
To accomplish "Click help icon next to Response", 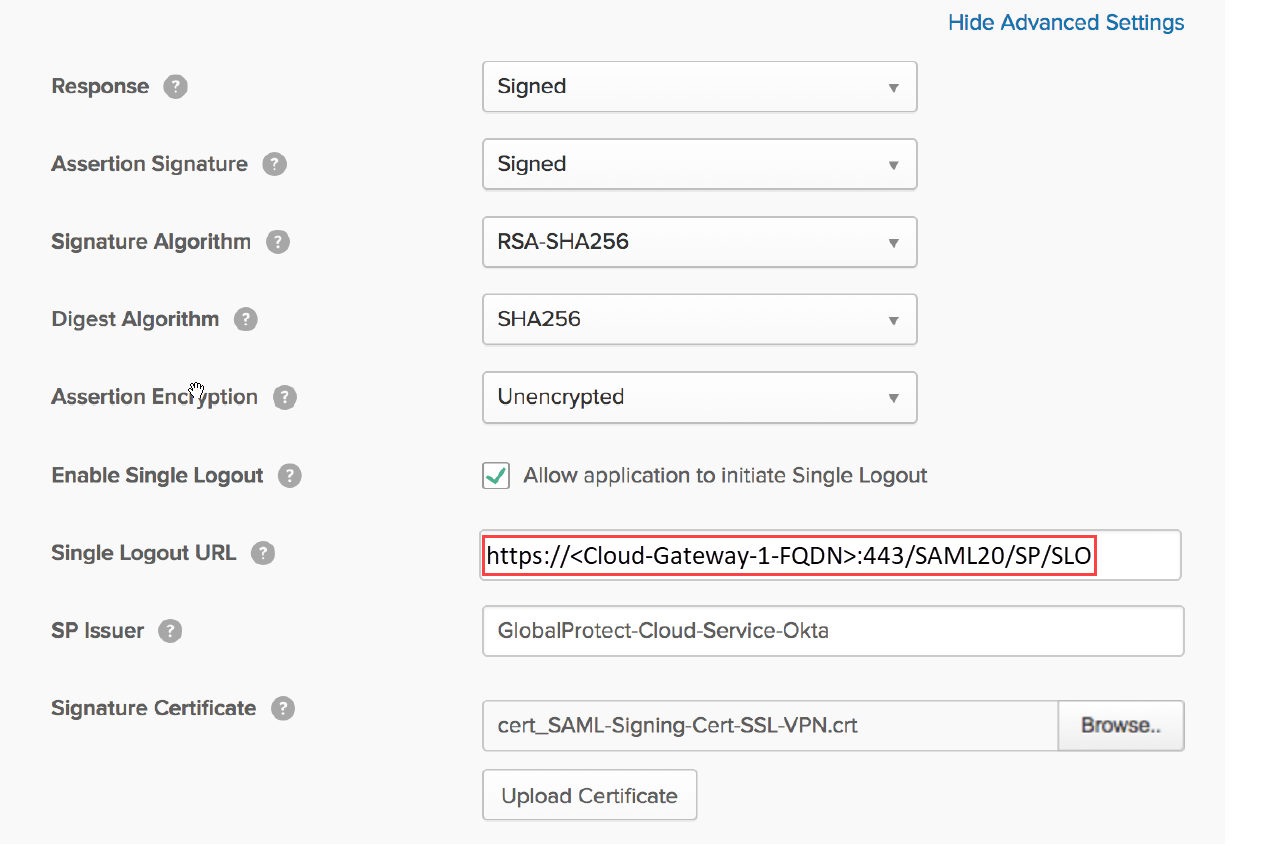I will pyautogui.click(x=175, y=87).
